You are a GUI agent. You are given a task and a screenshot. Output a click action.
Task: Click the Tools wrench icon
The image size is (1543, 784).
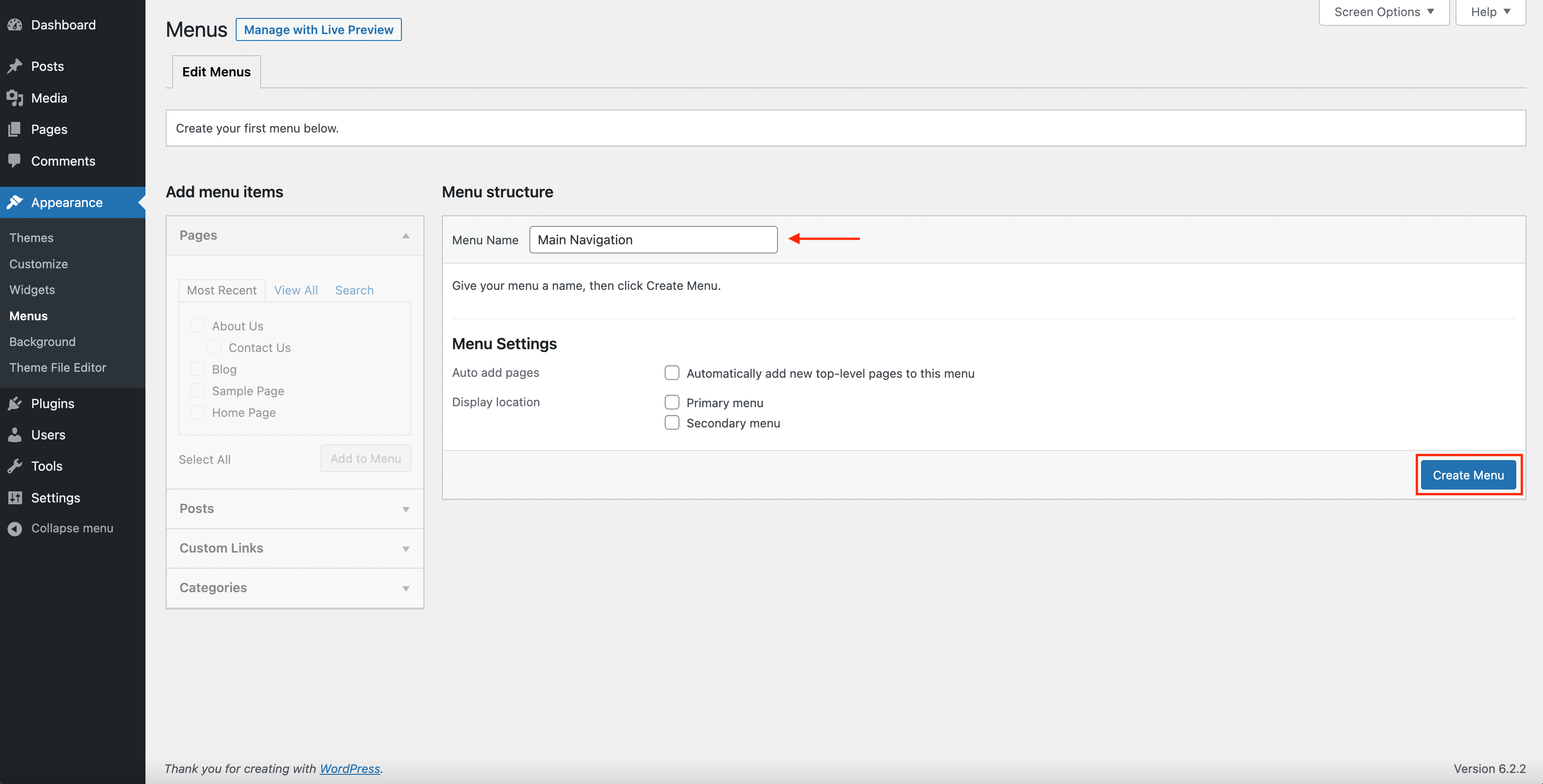pyautogui.click(x=15, y=466)
